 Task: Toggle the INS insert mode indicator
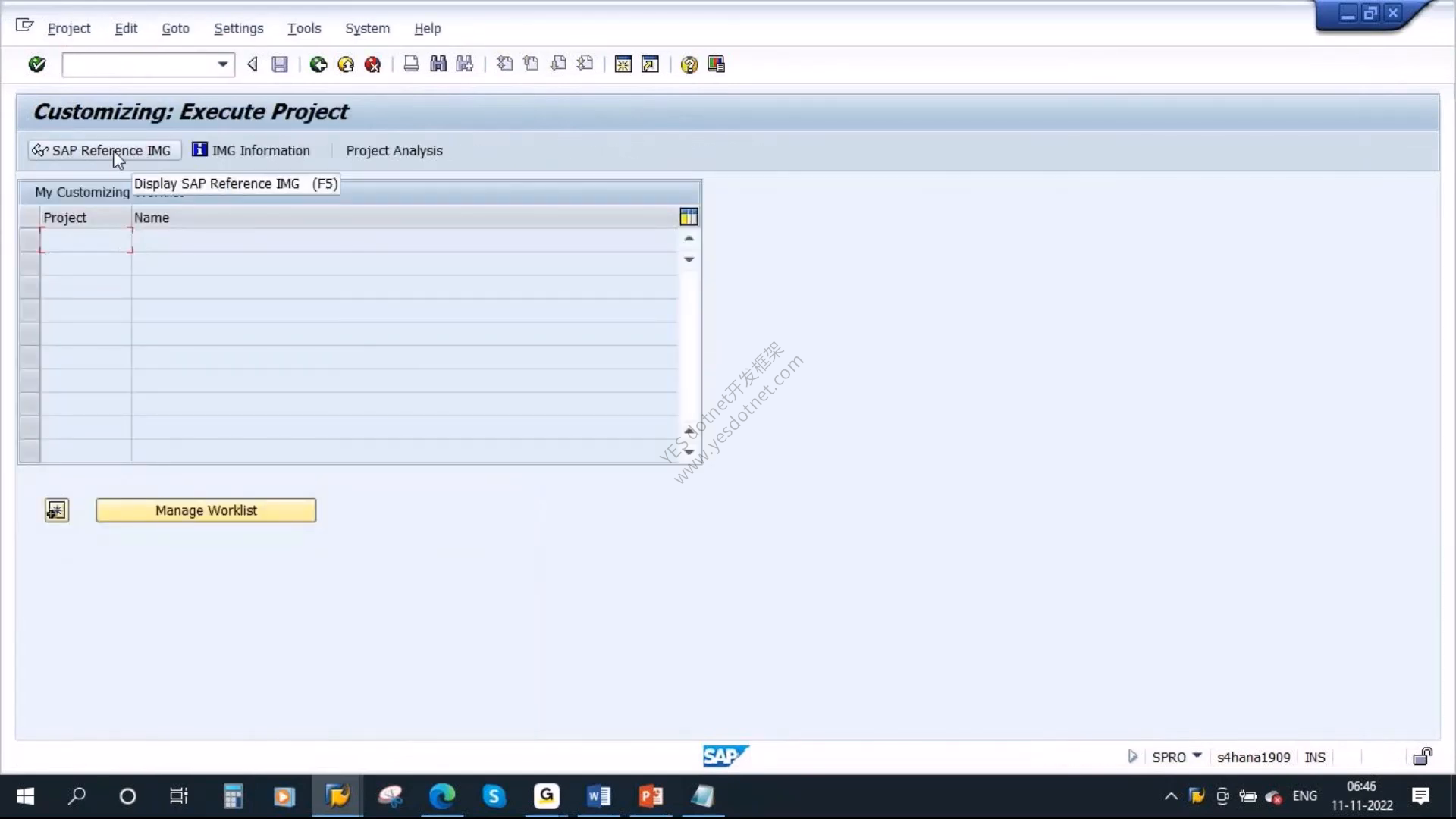point(1315,757)
